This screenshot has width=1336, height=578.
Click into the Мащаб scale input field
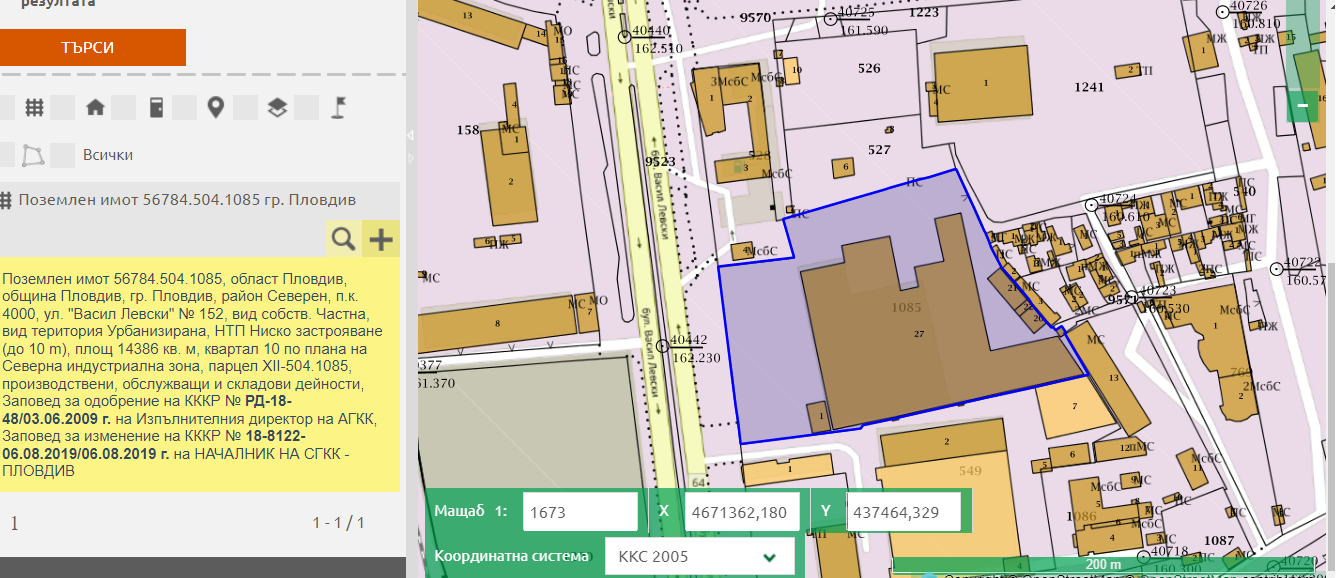pos(580,511)
